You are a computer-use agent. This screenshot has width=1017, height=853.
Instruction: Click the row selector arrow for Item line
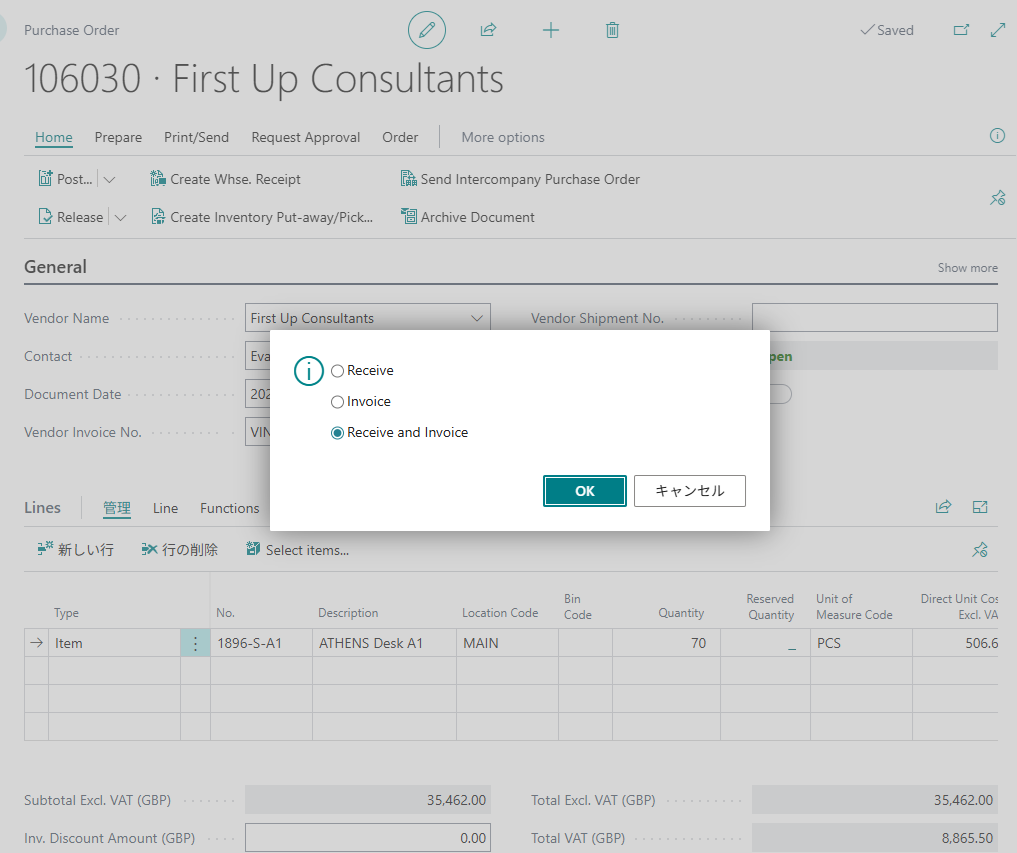(x=36, y=643)
